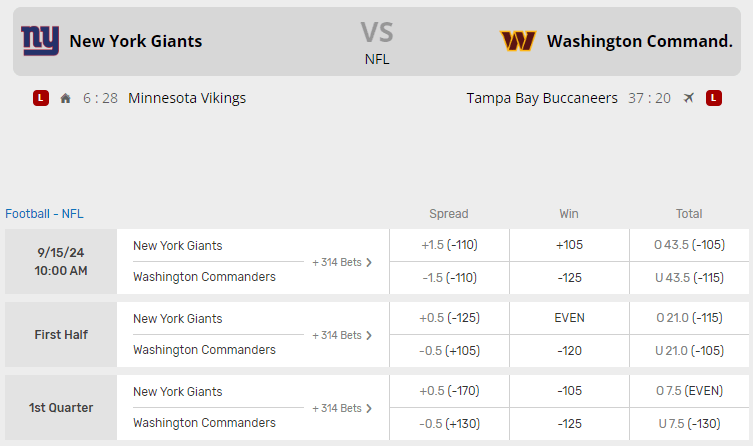
Task: Select Giants +1.5 (-110) spread bet
Action: point(449,245)
